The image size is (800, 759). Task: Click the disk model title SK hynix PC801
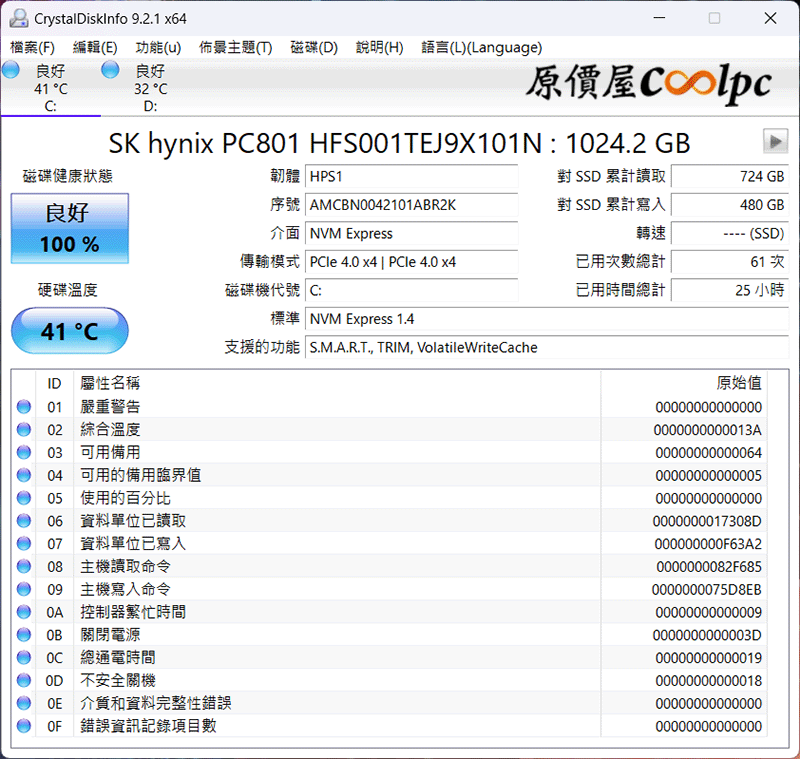(399, 143)
